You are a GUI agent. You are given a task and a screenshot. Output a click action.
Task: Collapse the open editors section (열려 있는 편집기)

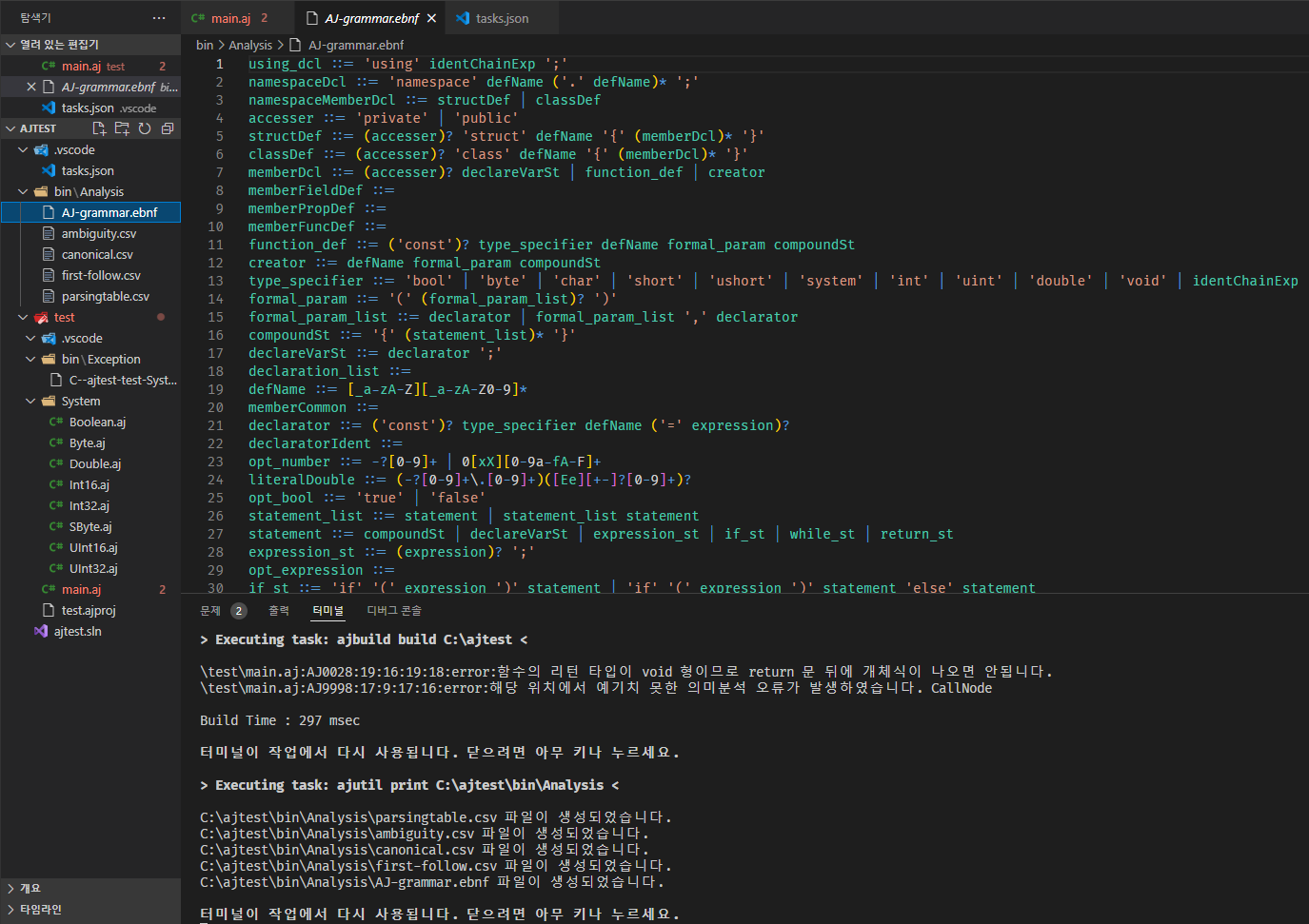(10, 45)
